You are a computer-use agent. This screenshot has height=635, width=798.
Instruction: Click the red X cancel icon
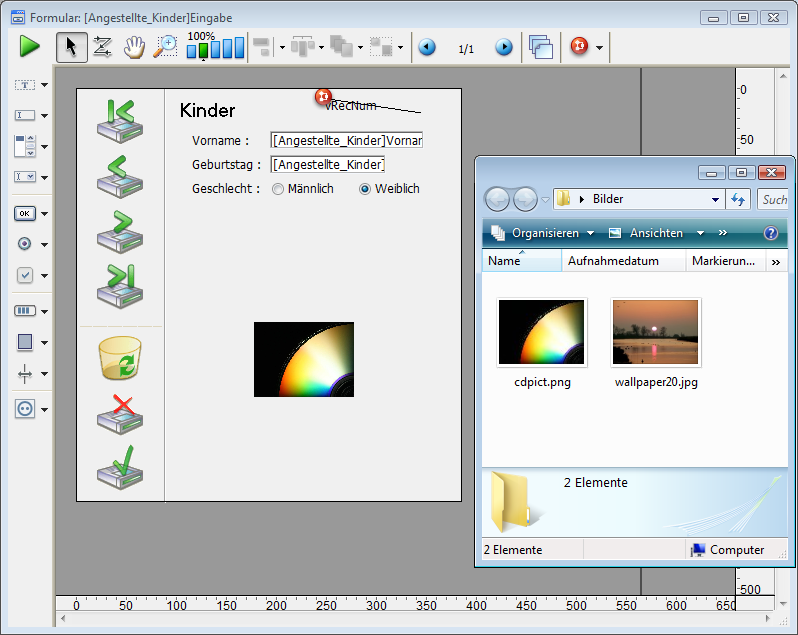[x=119, y=413]
